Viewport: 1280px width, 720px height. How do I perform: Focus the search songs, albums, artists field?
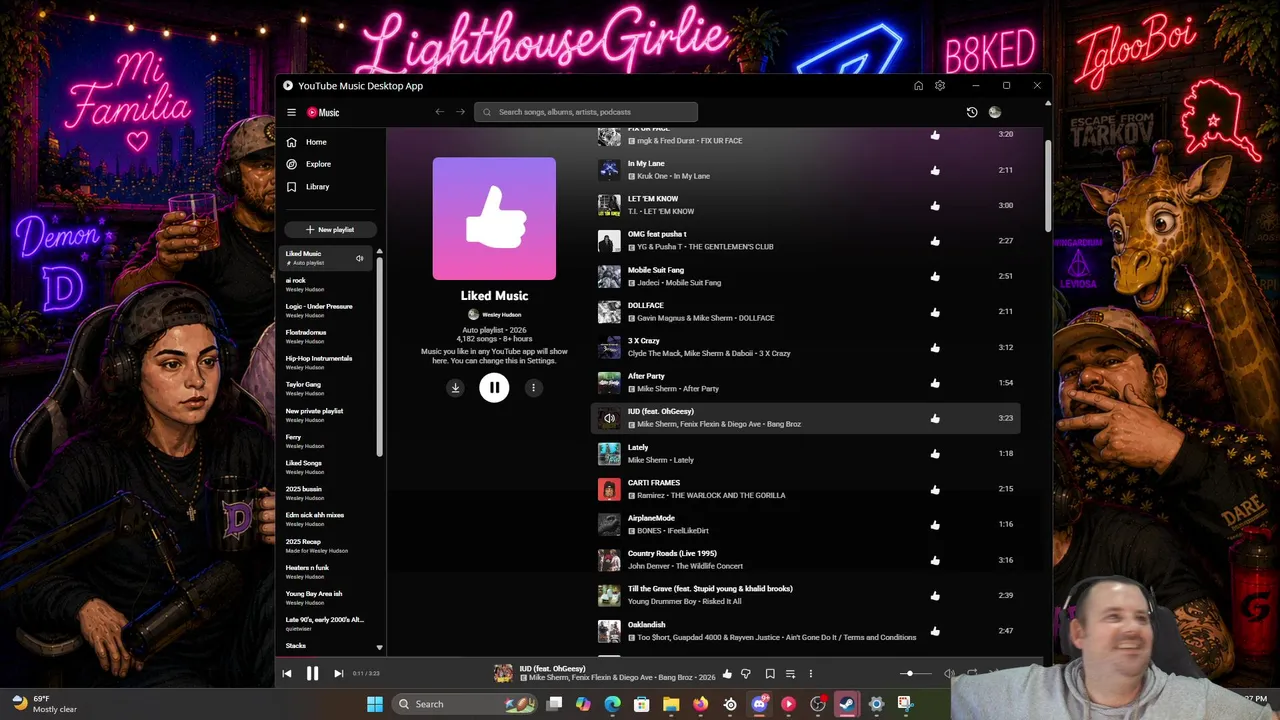coord(586,112)
